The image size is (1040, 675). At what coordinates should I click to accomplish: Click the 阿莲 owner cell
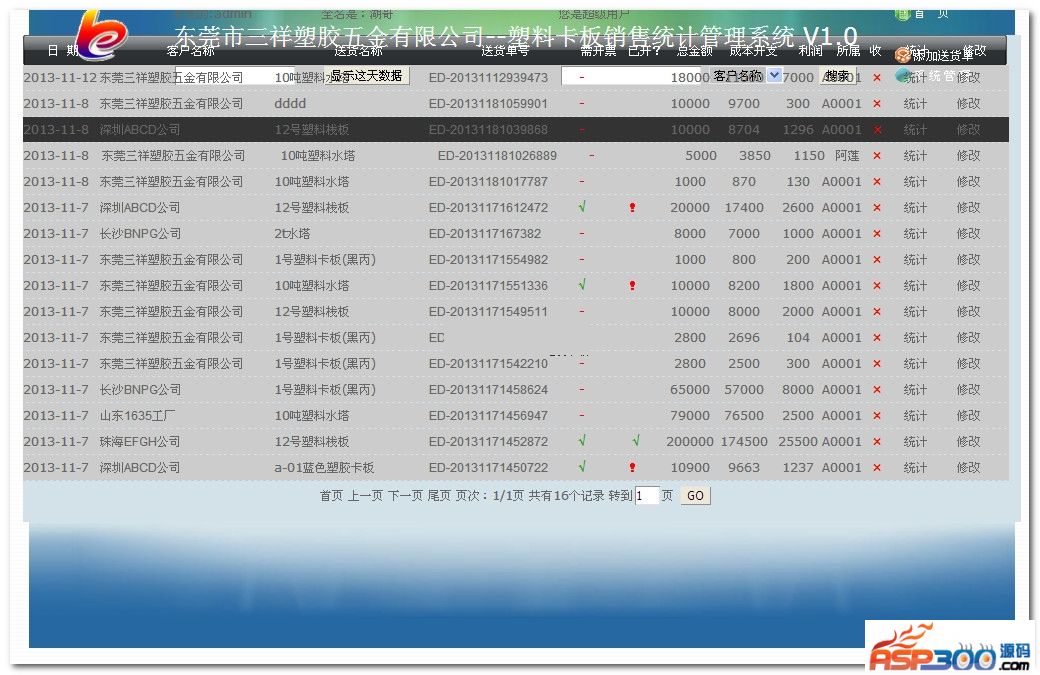pyautogui.click(x=847, y=156)
